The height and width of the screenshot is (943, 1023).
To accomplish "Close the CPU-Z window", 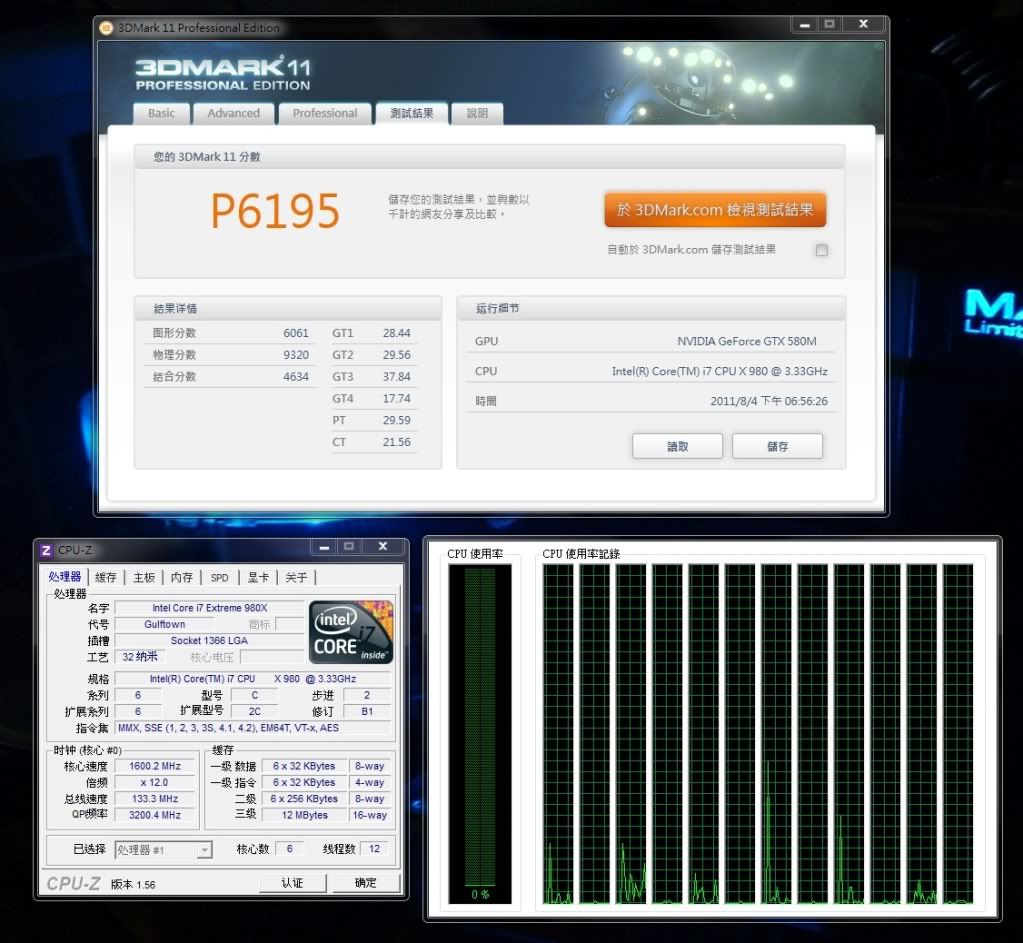I will click(383, 546).
